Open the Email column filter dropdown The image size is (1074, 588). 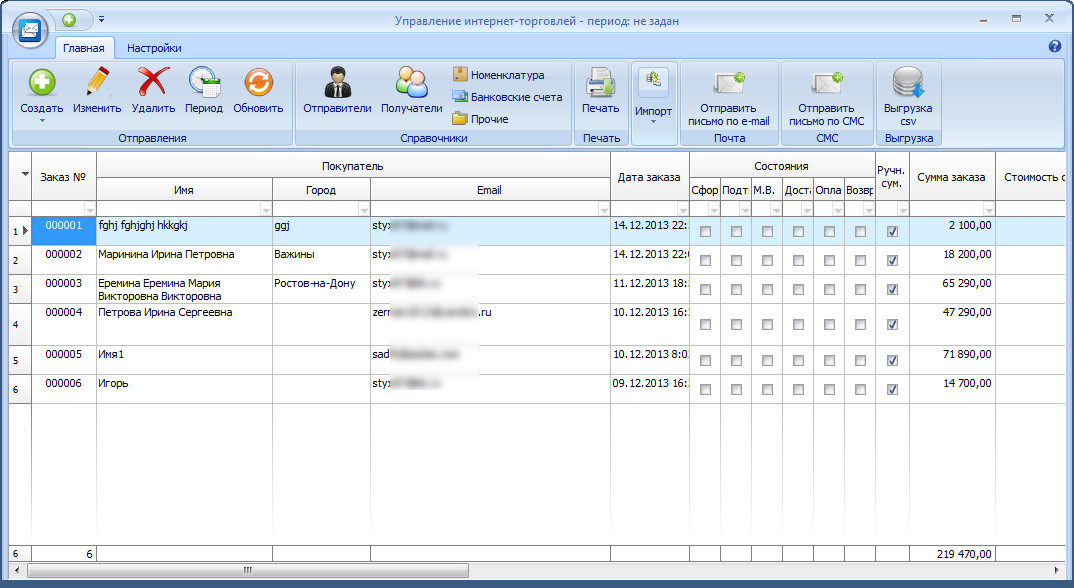pos(603,209)
